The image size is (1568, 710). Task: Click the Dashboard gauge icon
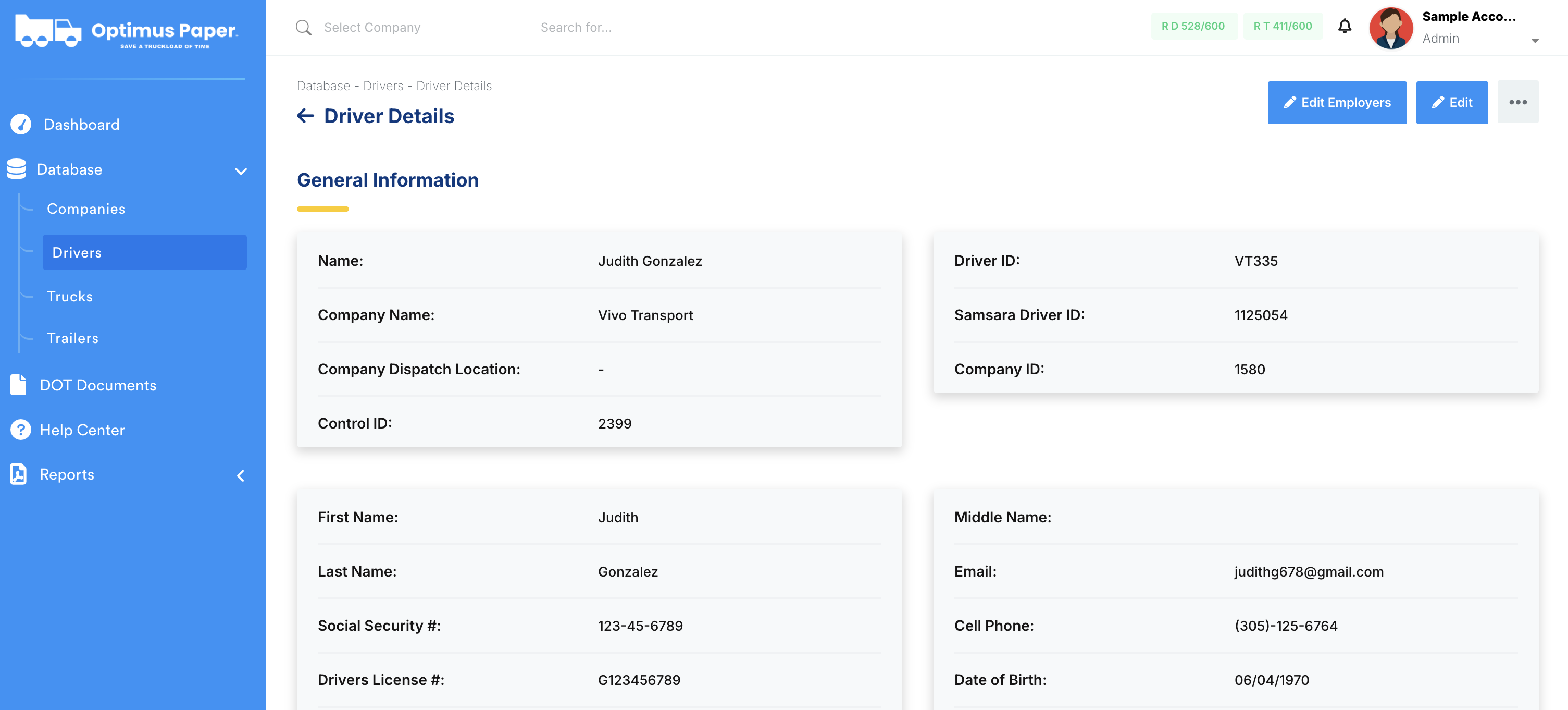pos(21,124)
